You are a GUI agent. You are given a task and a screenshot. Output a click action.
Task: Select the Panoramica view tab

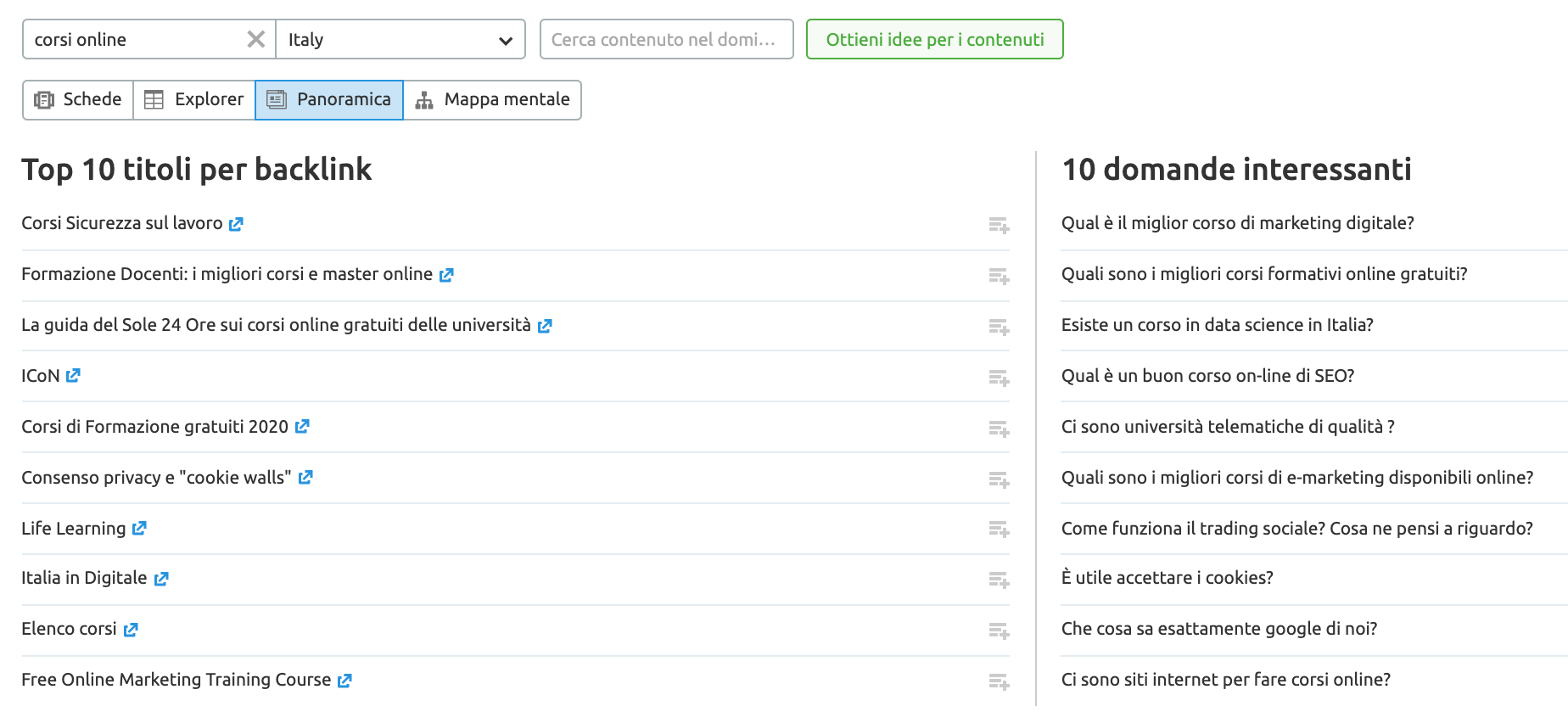[x=329, y=99]
